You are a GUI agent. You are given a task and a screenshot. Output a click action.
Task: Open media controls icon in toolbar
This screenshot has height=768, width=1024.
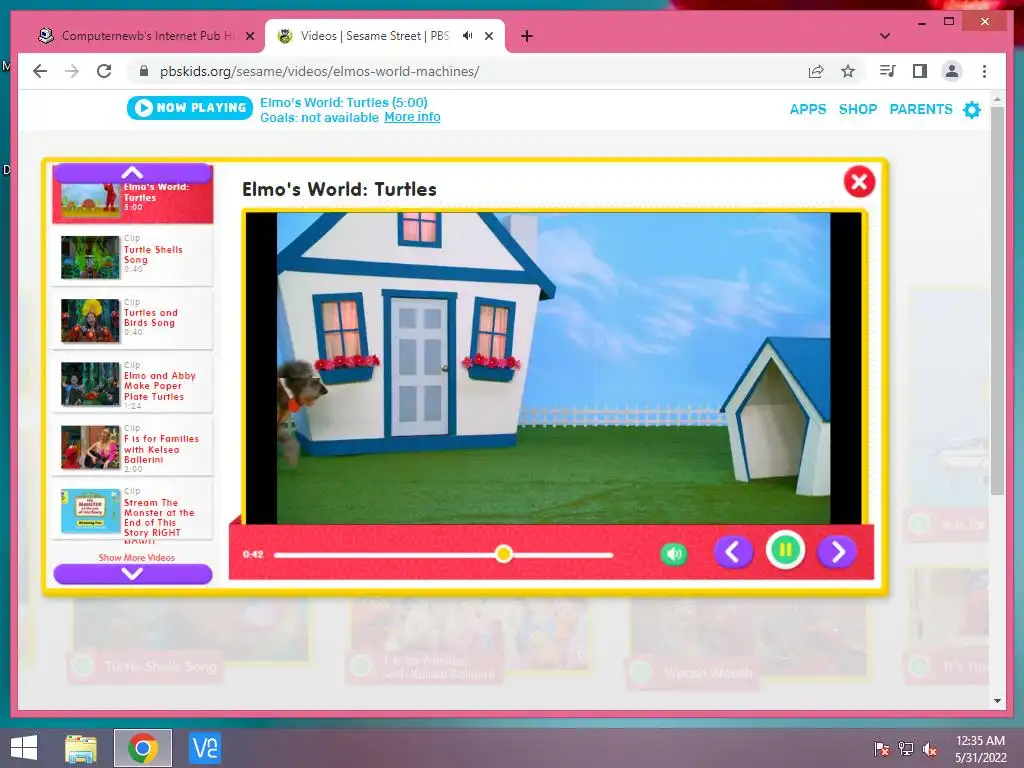point(887,71)
